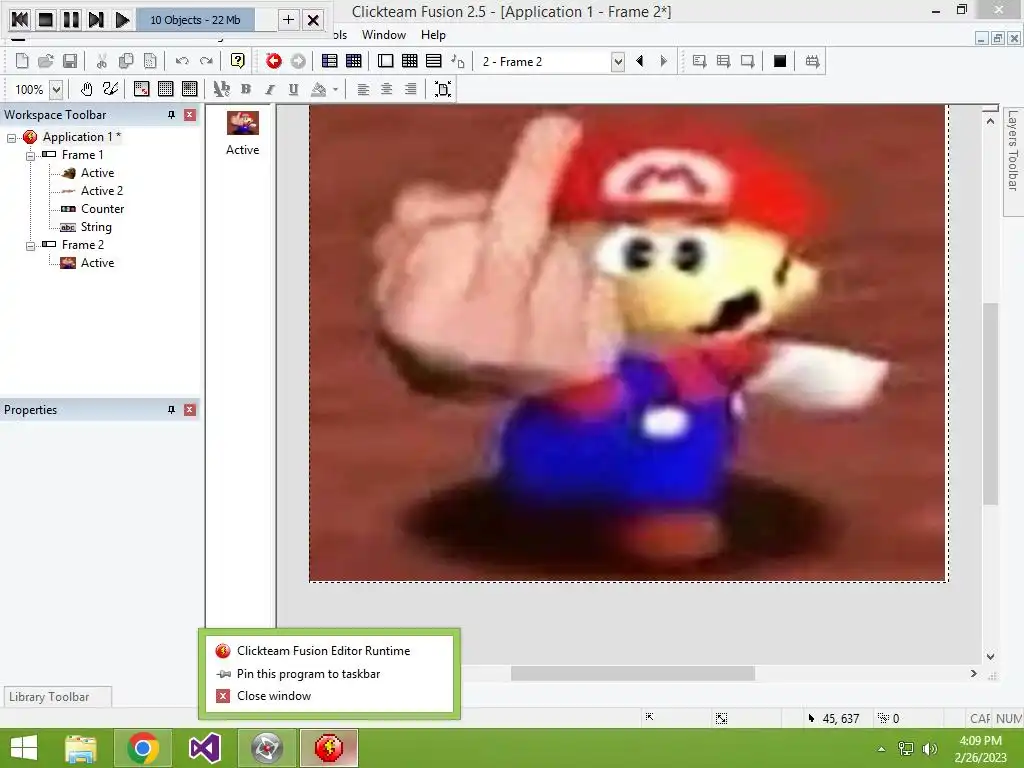The image size is (1024, 768).
Task: Open the Storyboard editor icon
Action: (330, 61)
